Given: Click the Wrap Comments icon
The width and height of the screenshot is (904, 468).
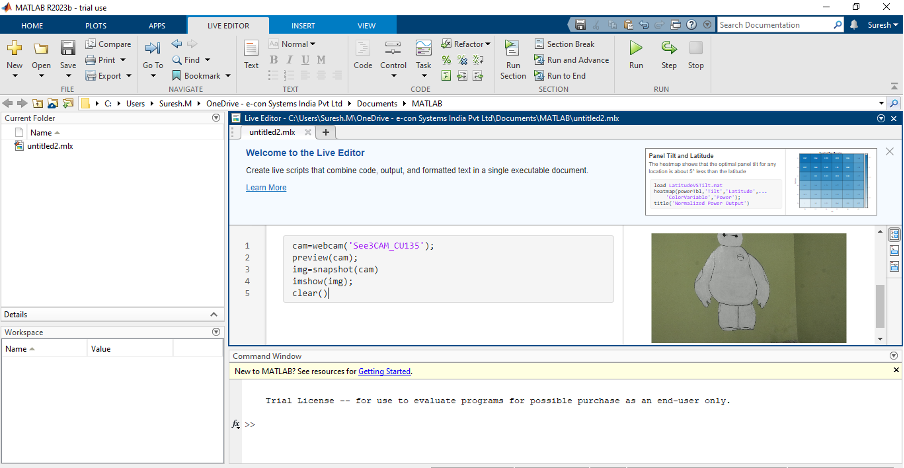Looking at the screenshot, I should (x=478, y=60).
